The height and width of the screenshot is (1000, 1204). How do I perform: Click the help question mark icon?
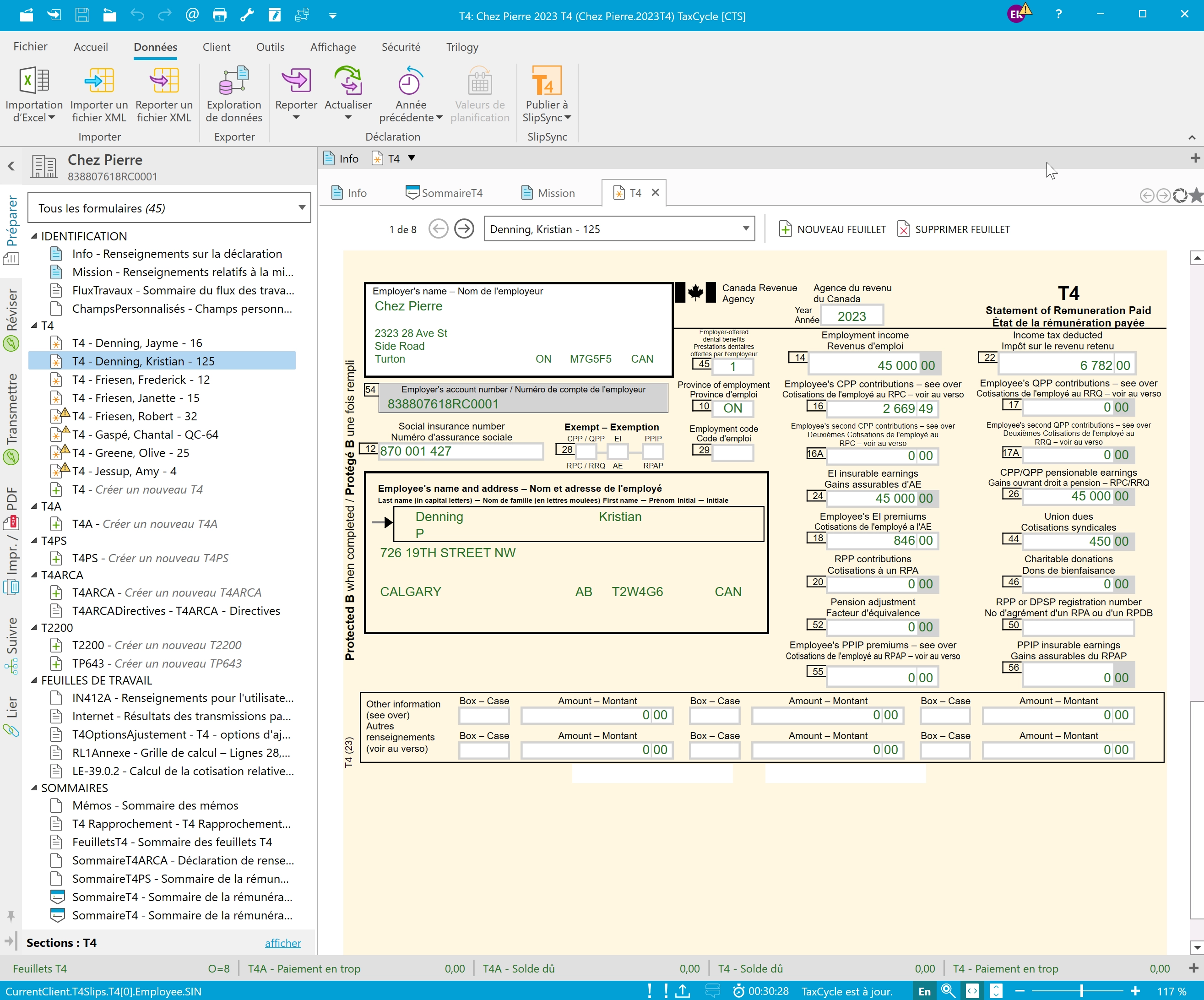click(1058, 14)
